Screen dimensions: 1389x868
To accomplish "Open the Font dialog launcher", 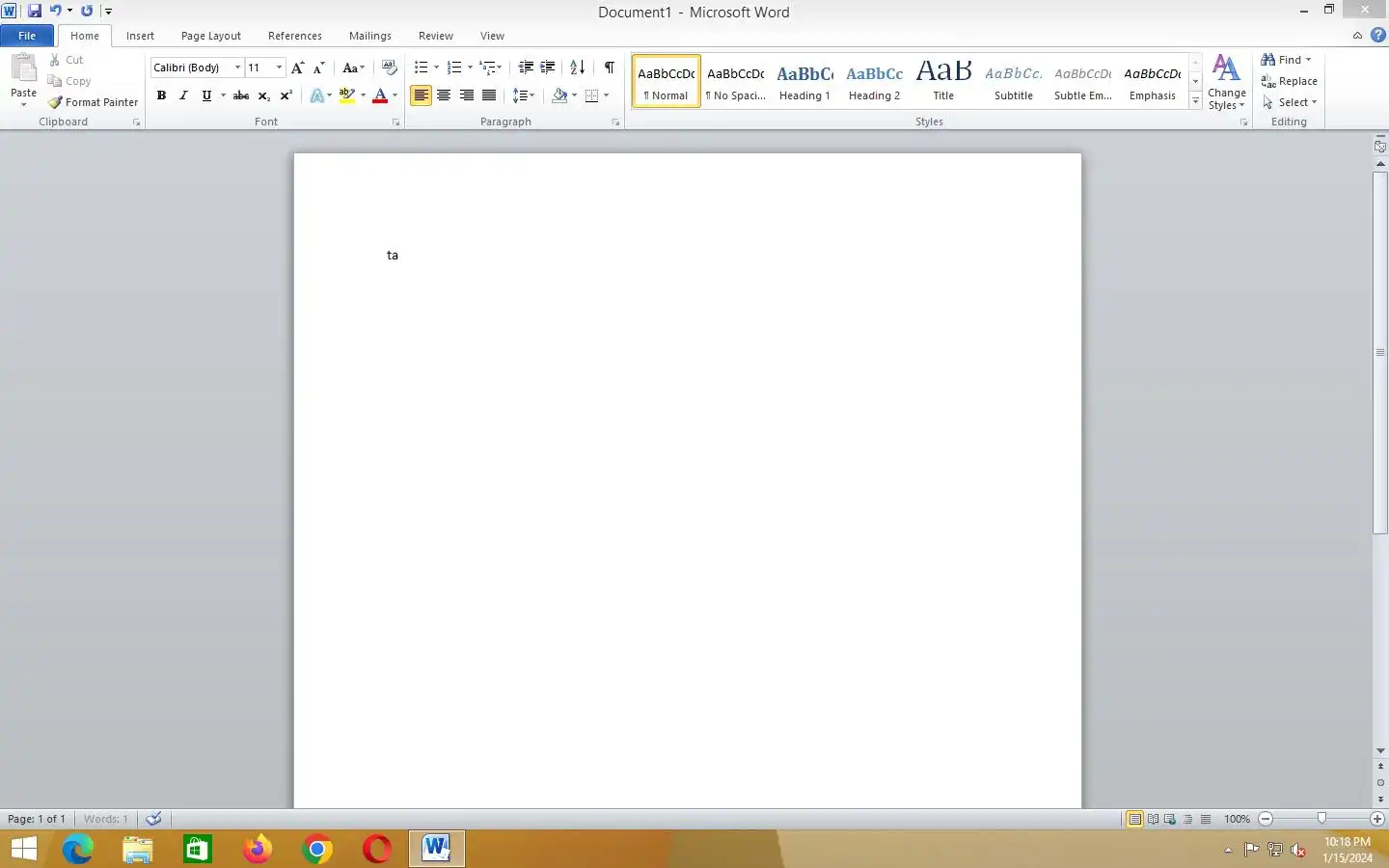I will click(x=395, y=122).
